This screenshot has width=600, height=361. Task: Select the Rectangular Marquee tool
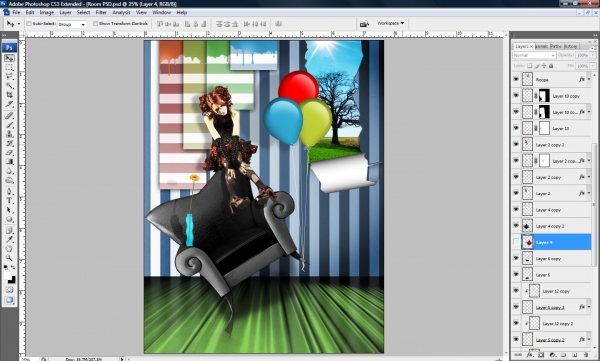pyautogui.click(x=9, y=67)
